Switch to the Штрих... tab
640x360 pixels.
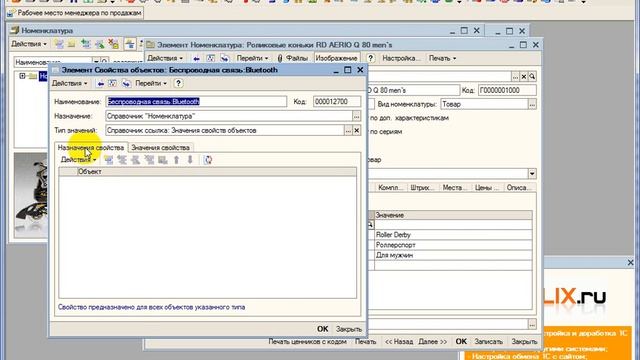coord(422,187)
